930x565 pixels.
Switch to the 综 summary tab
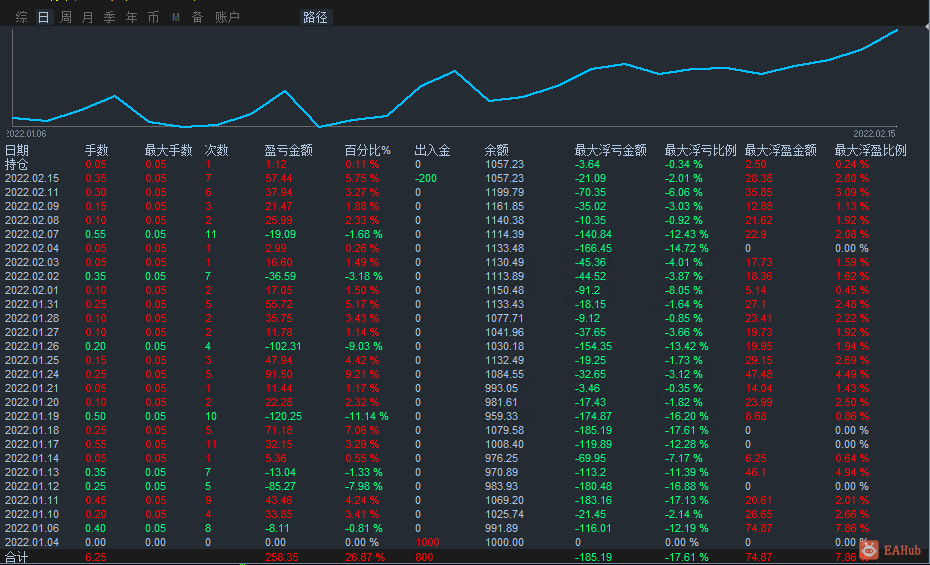(x=21, y=17)
